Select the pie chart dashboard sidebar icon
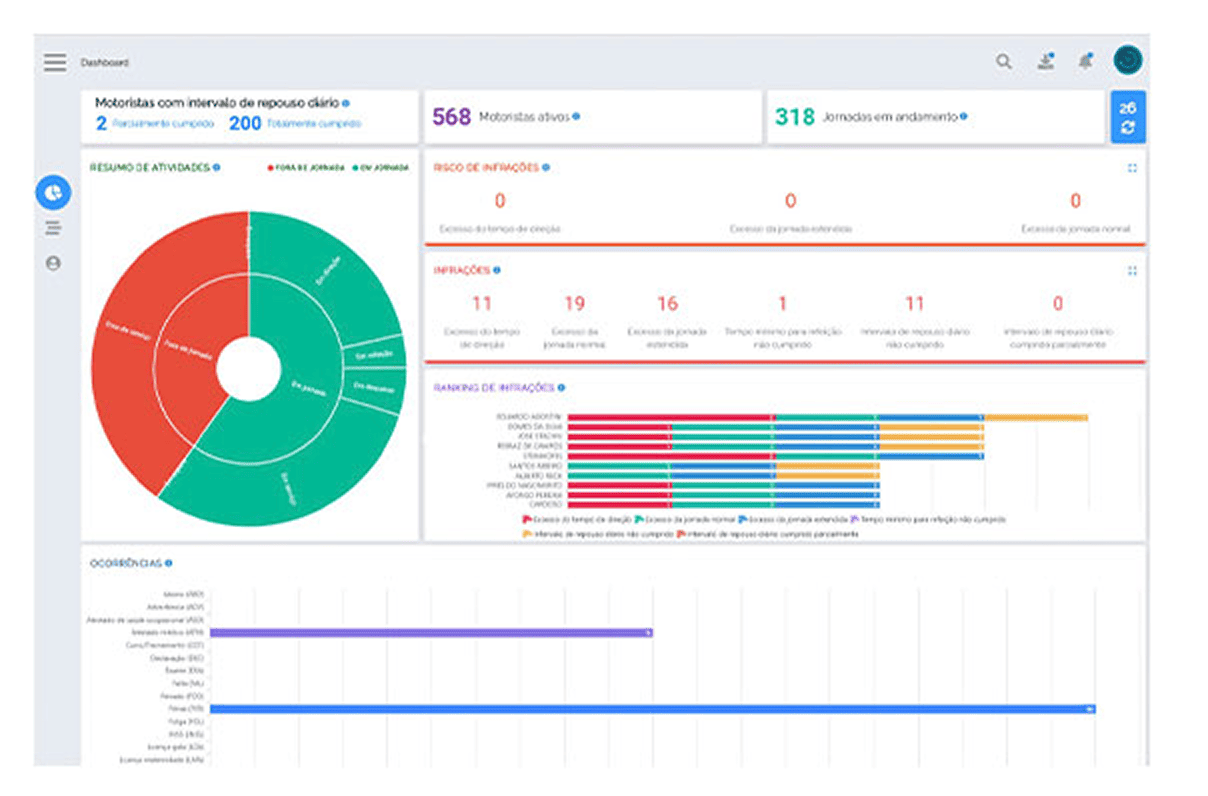Viewport: 1208px width, 796px height. [53, 192]
